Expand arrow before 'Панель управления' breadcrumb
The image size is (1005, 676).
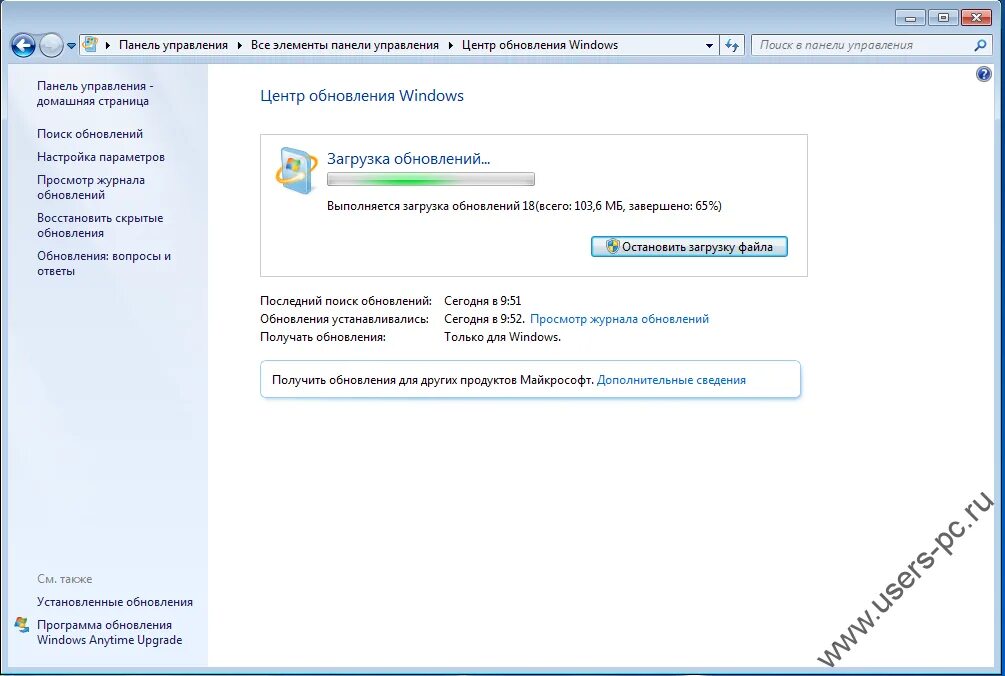pos(108,45)
